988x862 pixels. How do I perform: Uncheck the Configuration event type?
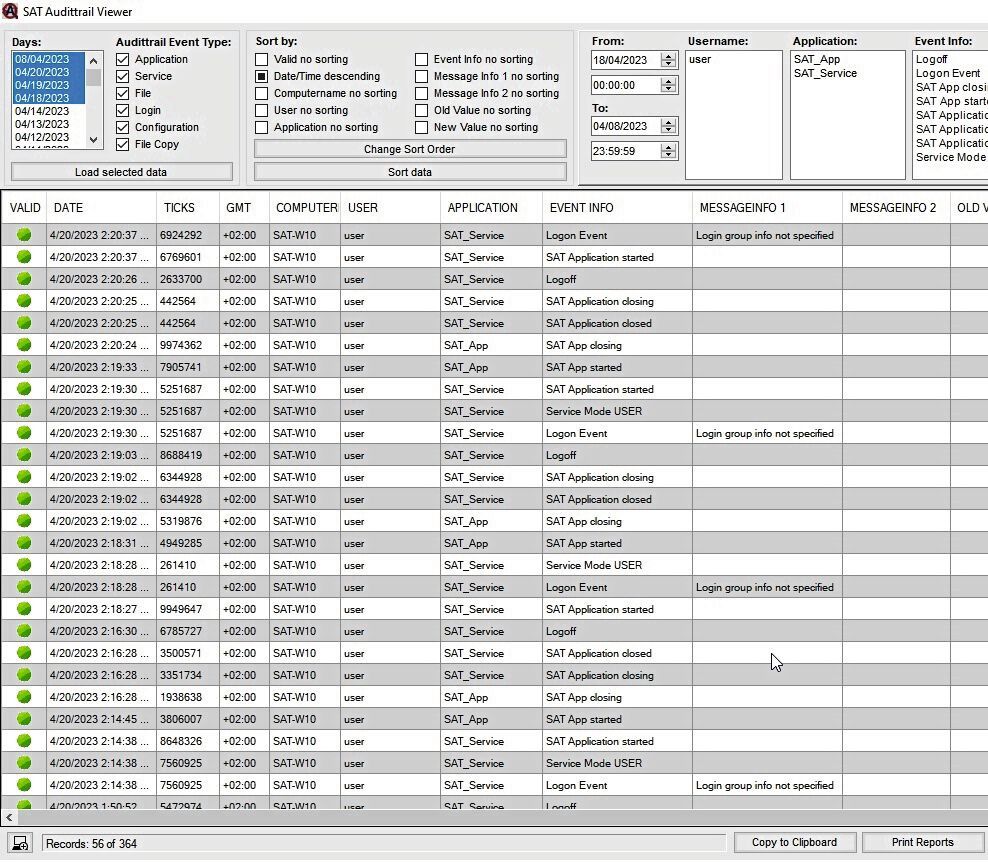122,127
